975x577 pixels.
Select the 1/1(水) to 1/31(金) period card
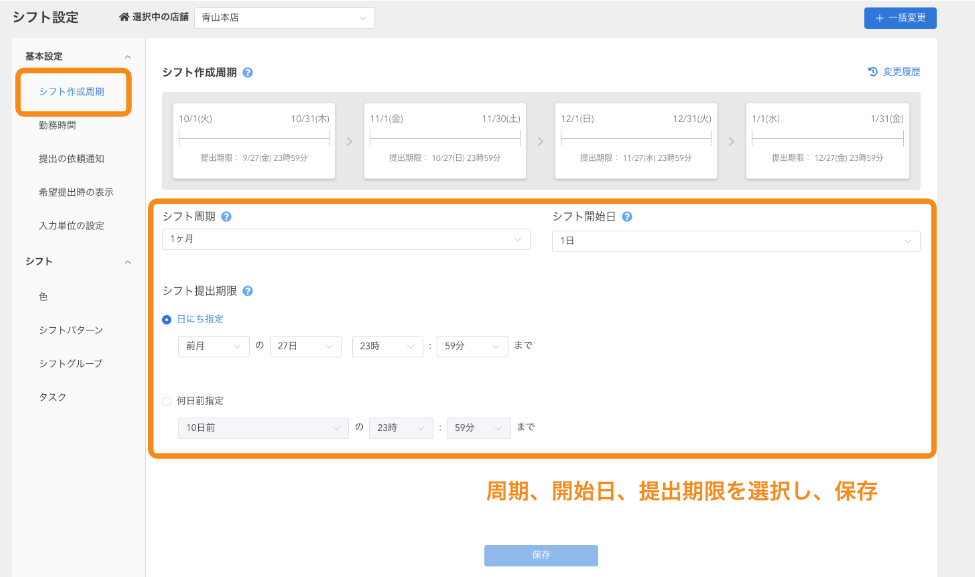pos(827,141)
